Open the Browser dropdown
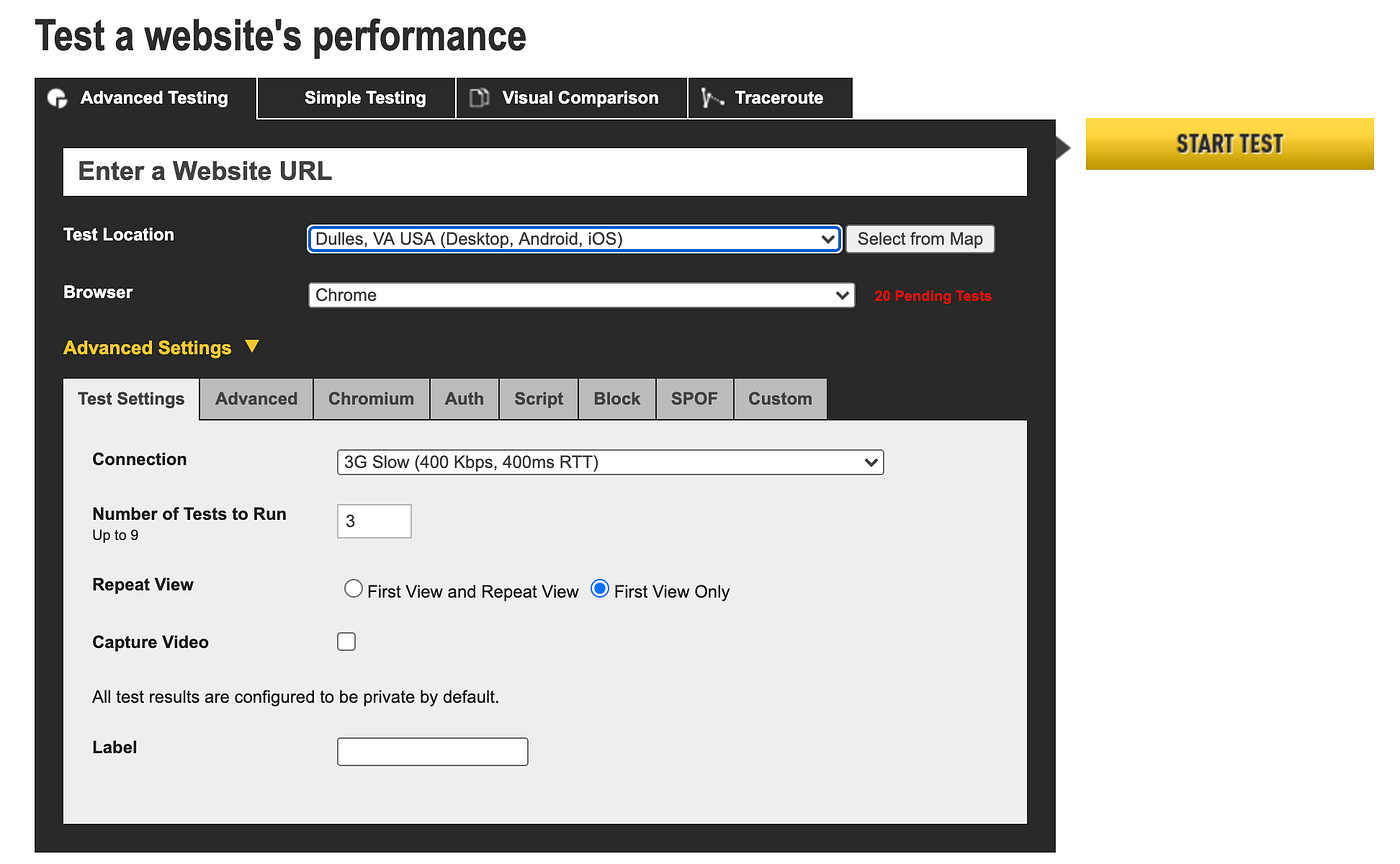This screenshot has height=864, width=1400. coord(582,295)
